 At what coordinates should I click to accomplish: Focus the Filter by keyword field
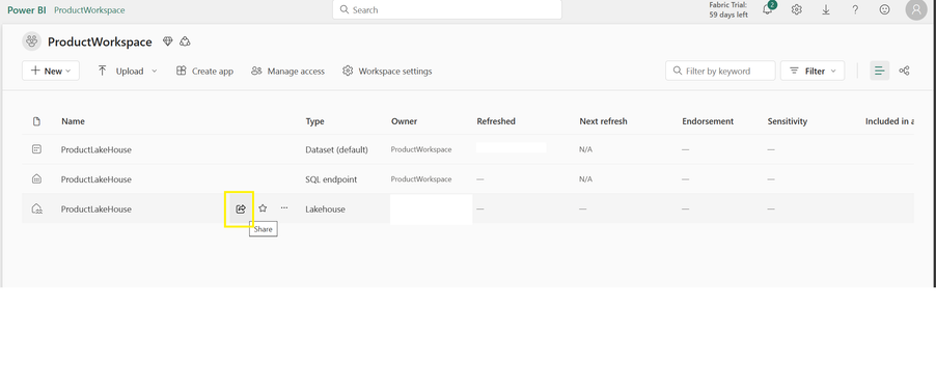720,70
